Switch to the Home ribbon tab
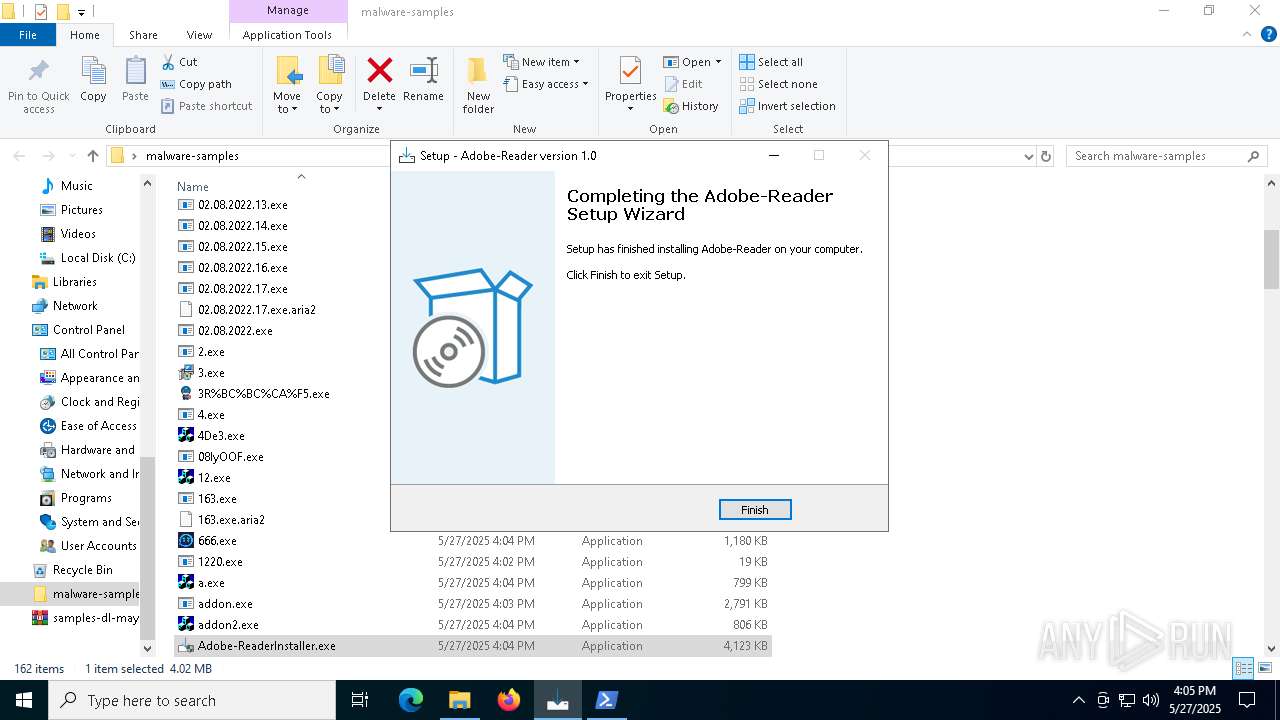Image resolution: width=1280 pixels, height=720 pixels. [x=85, y=35]
